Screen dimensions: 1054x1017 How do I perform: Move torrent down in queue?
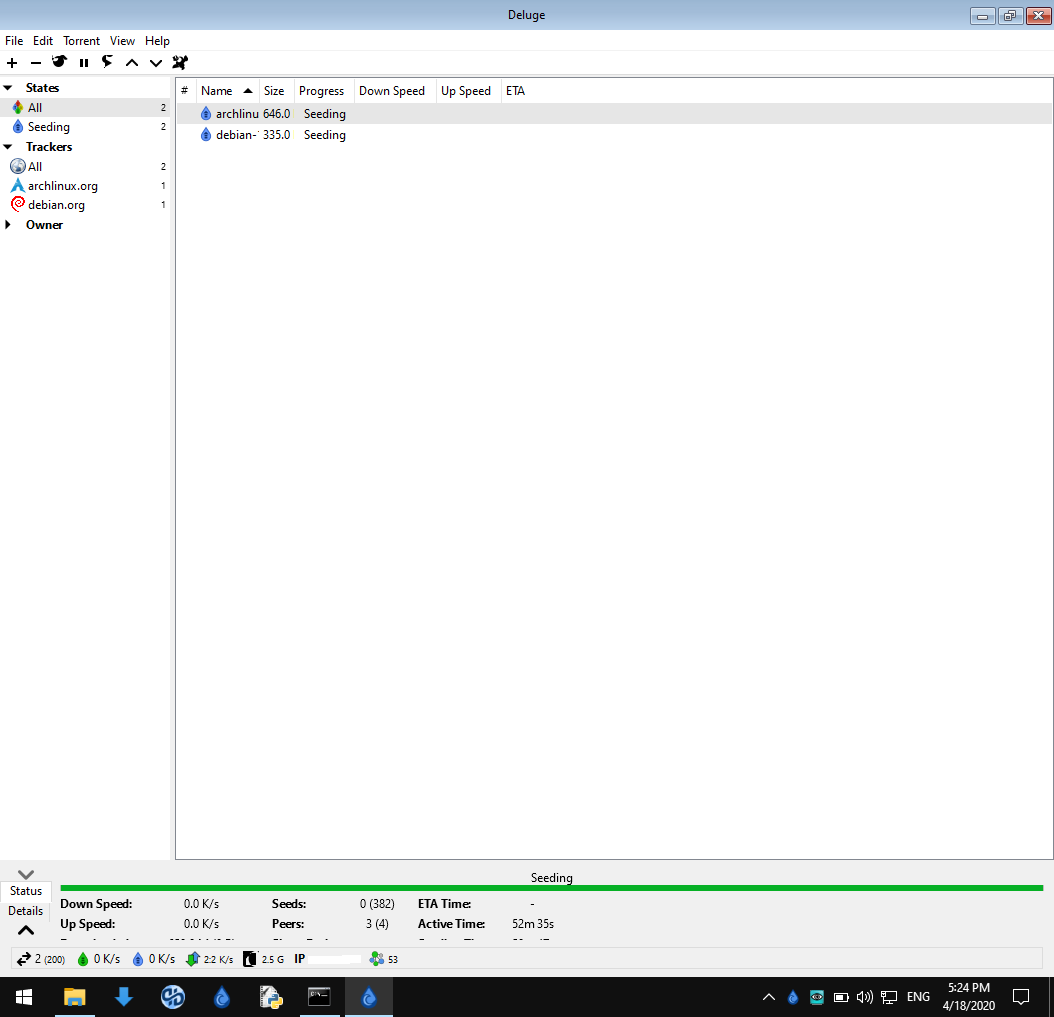click(156, 63)
